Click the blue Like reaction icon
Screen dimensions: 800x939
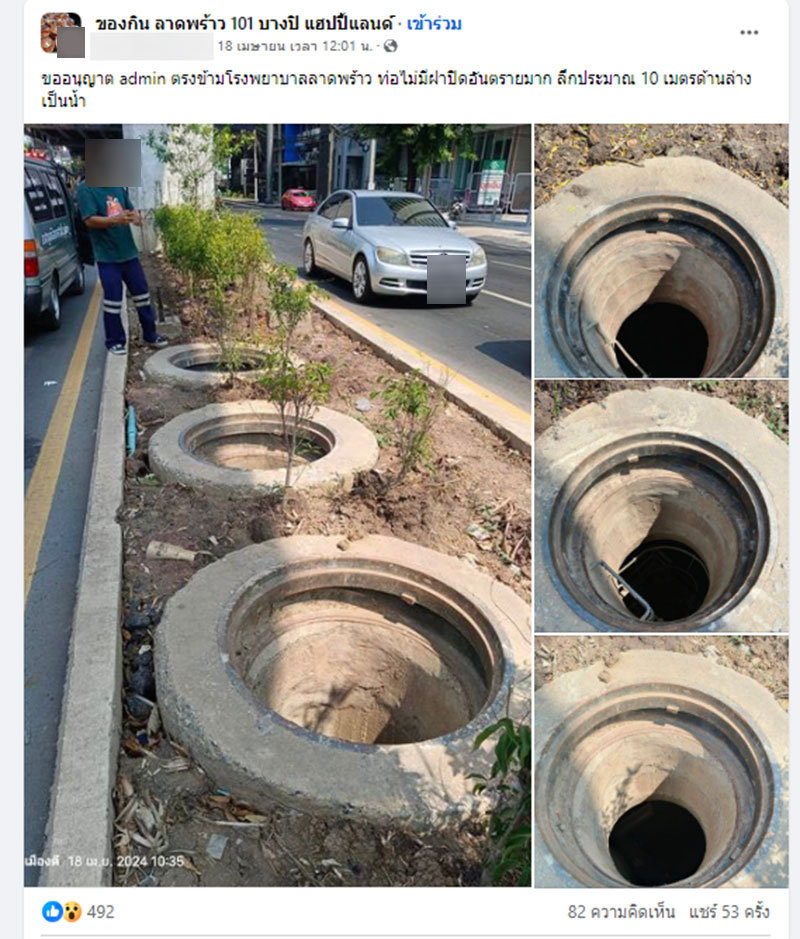51,911
